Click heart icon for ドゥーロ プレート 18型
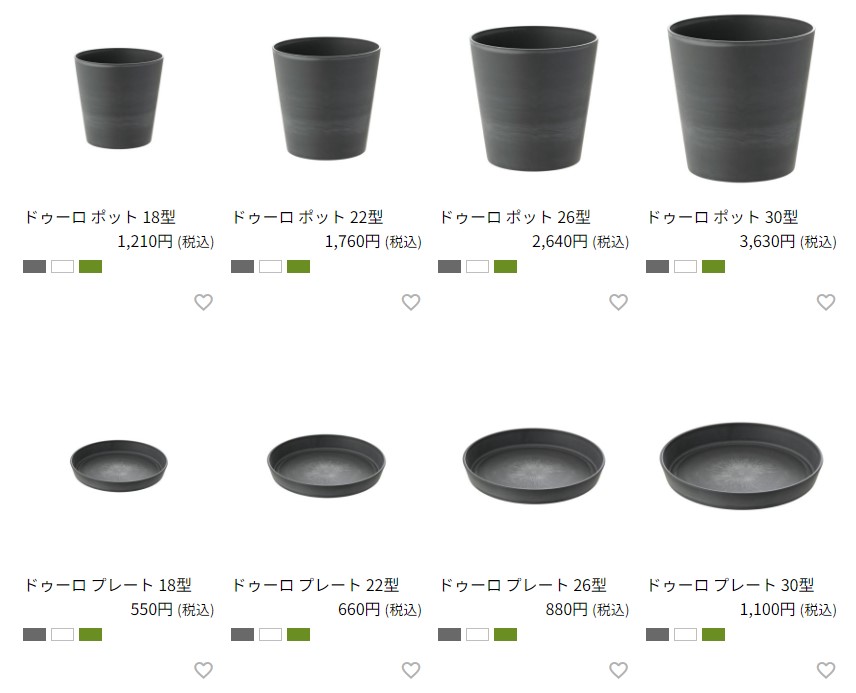The width and height of the screenshot is (856, 693). tap(204, 670)
